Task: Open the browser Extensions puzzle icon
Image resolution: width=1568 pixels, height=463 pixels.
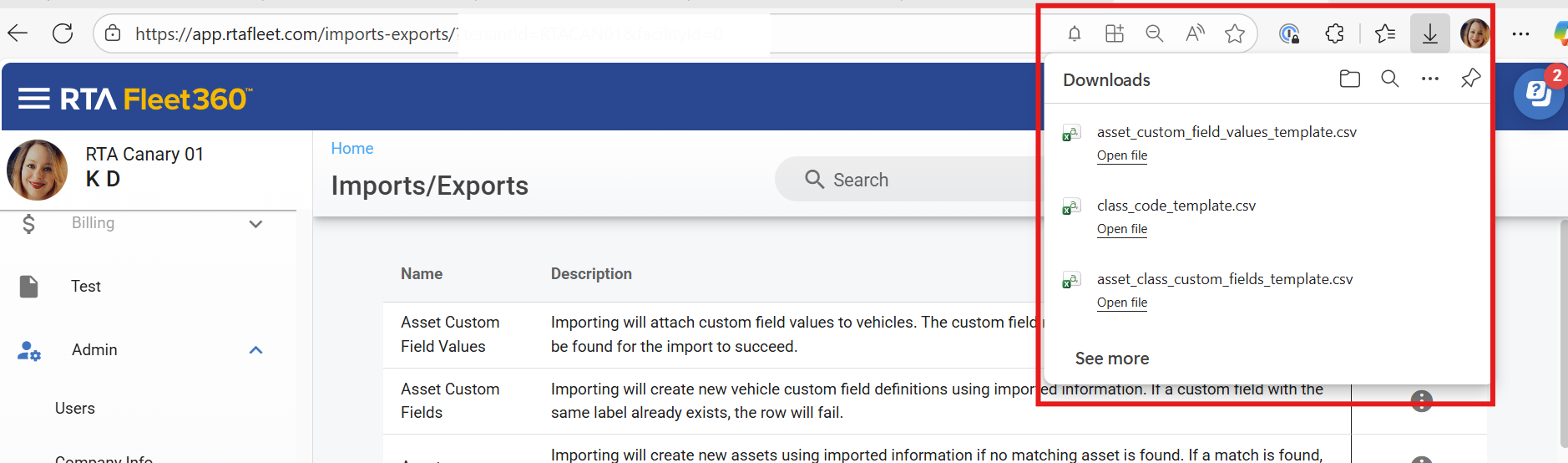Action: pyautogui.click(x=1334, y=33)
